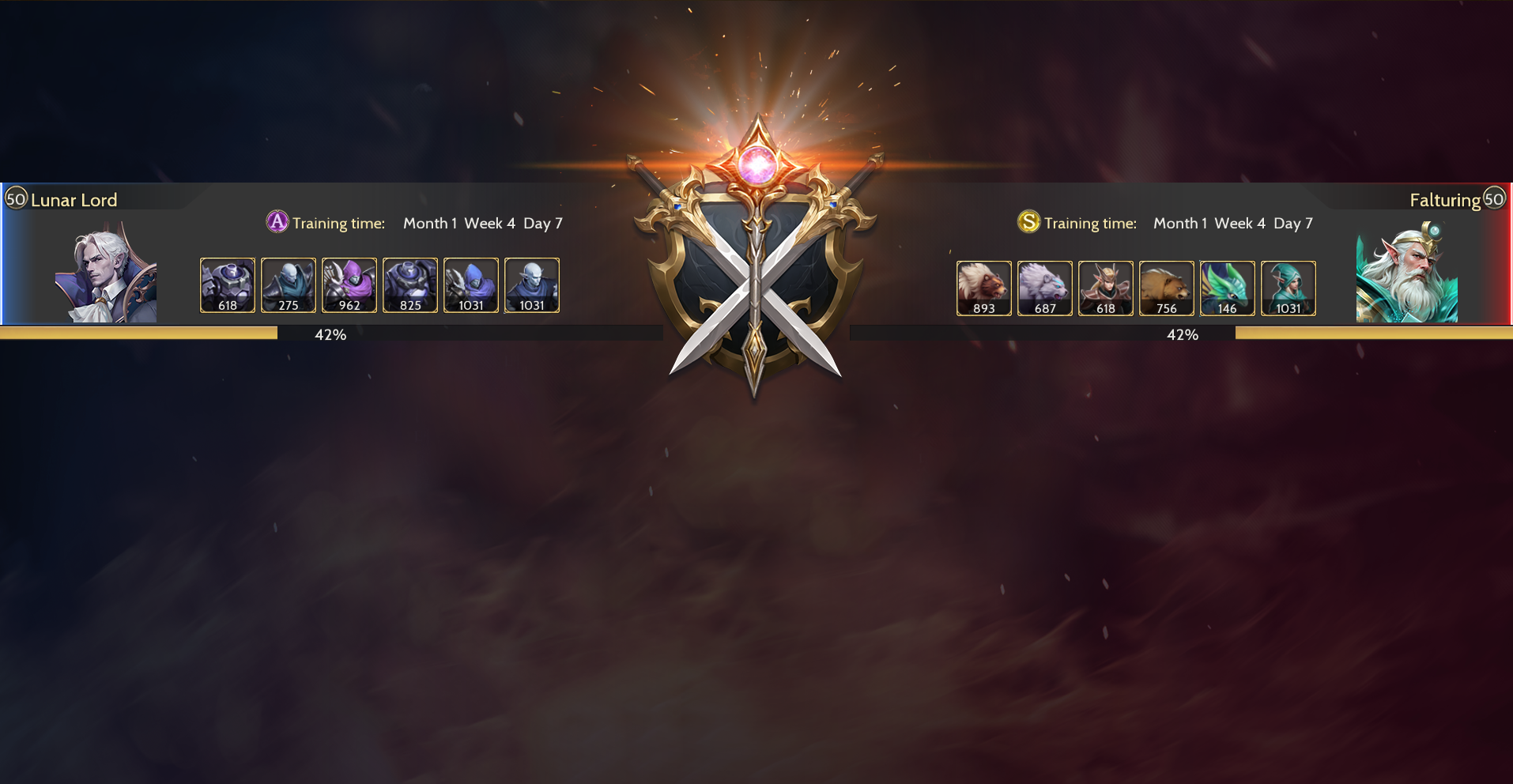Select the teal hooded unit with 1031
1513x784 pixels.
click(1289, 288)
